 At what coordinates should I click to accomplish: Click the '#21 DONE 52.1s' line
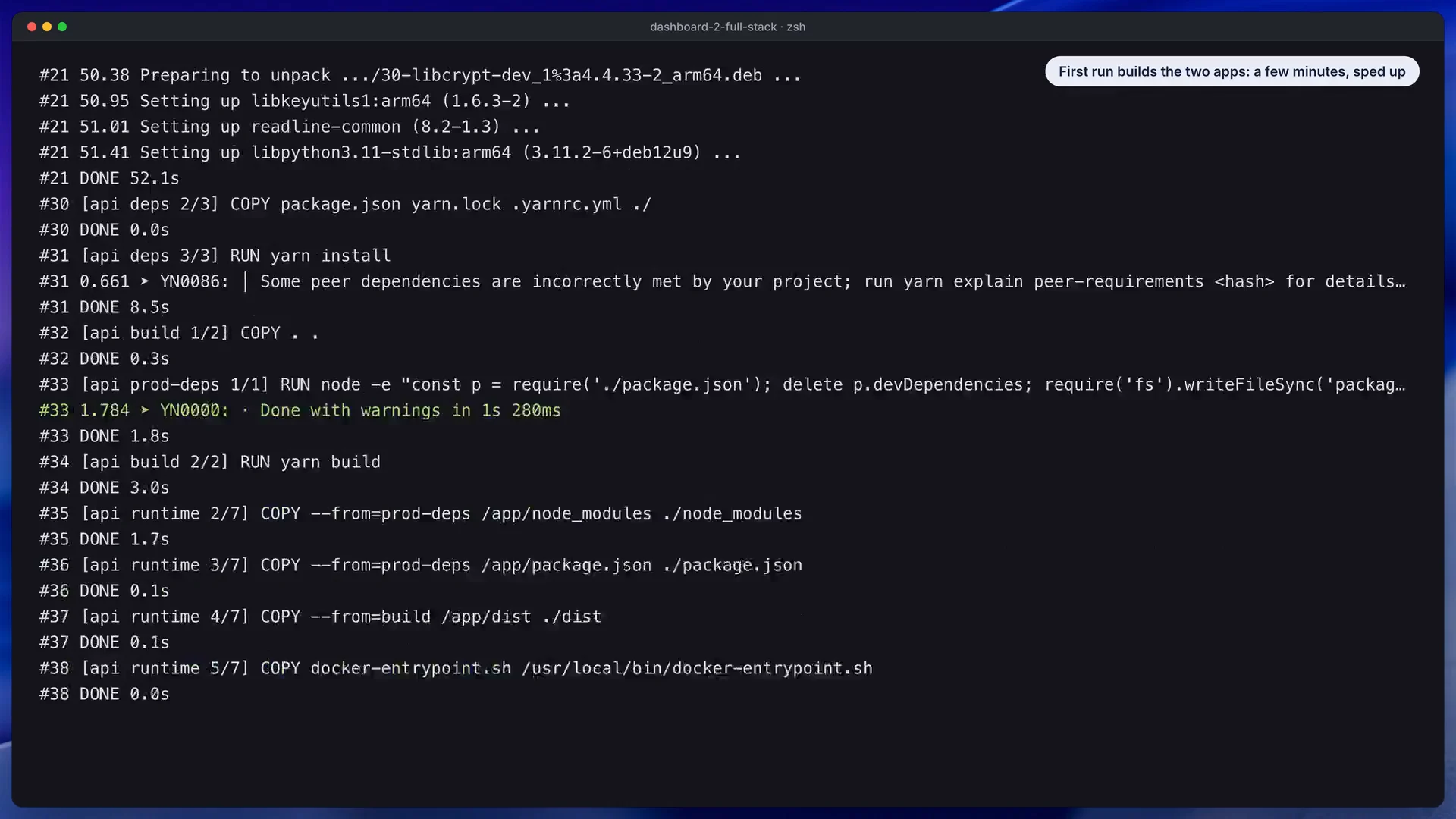coord(109,178)
